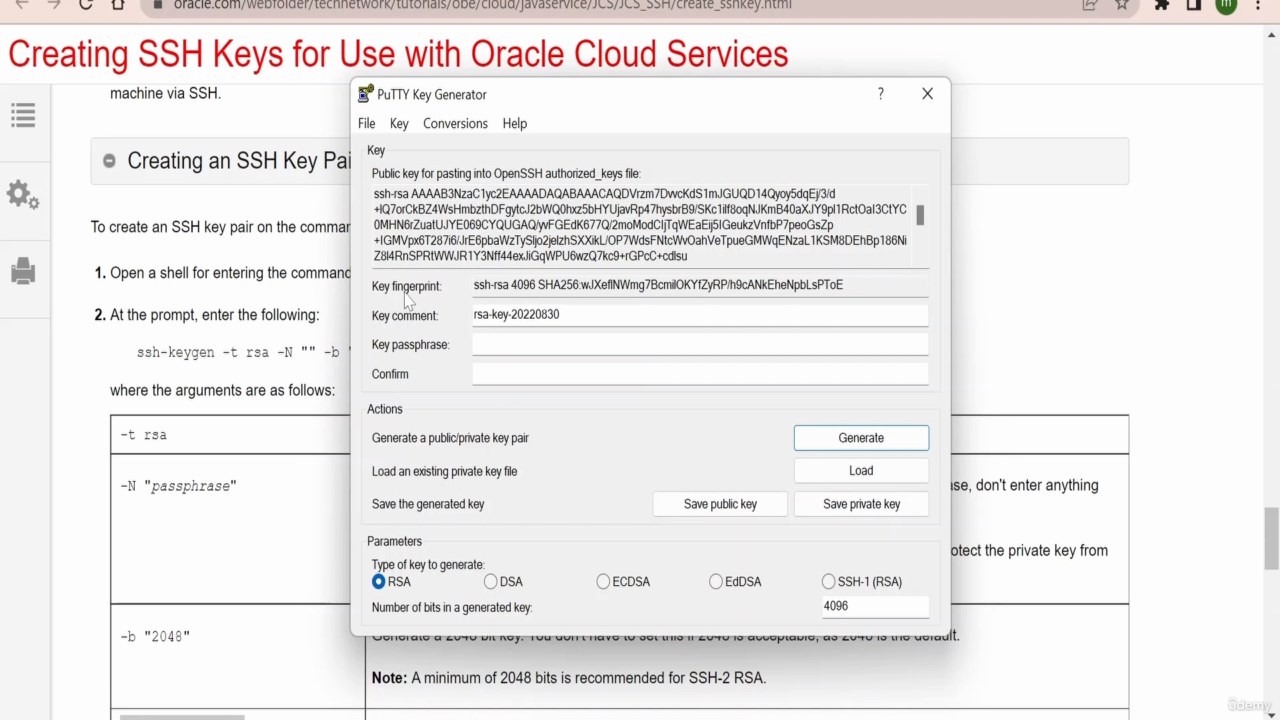
Task: Click the printer icon in Oracle page sidebar
Action: click(23, 271)
